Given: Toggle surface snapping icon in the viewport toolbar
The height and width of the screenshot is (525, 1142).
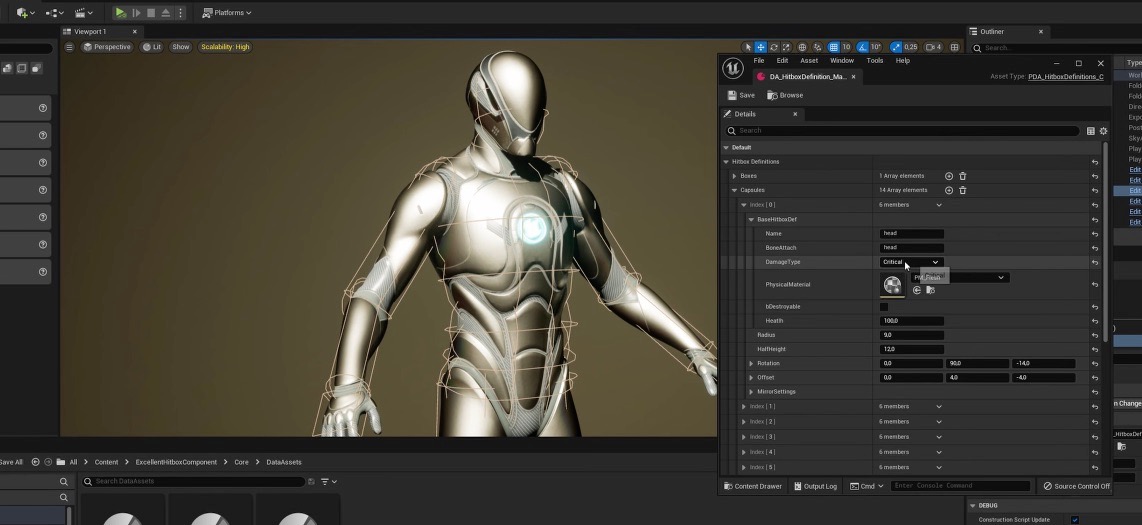Looking at the screenshot, I should tap(817, 47).
